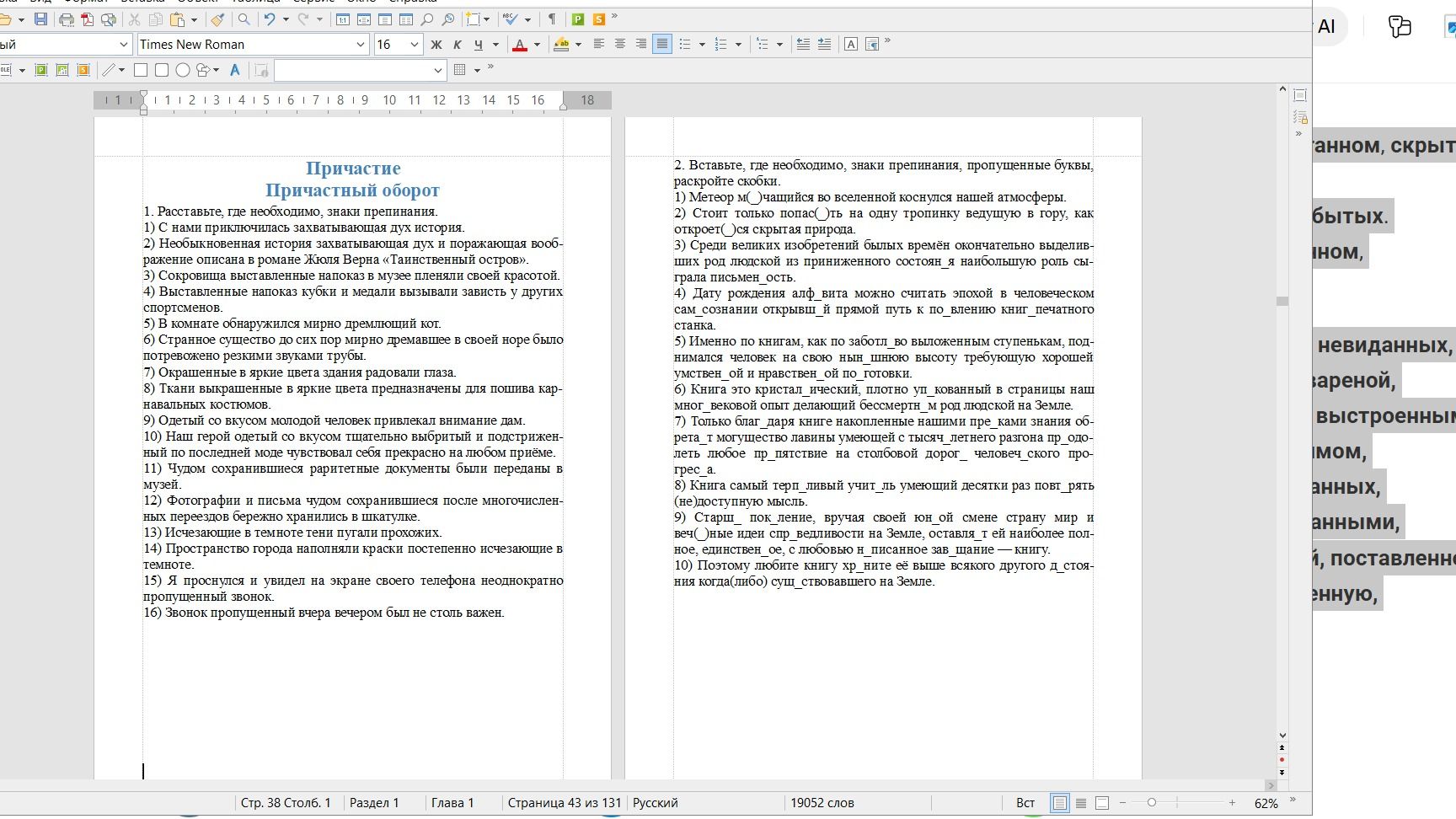
Task: Apply the red font color
Action: tap(520, 45)
